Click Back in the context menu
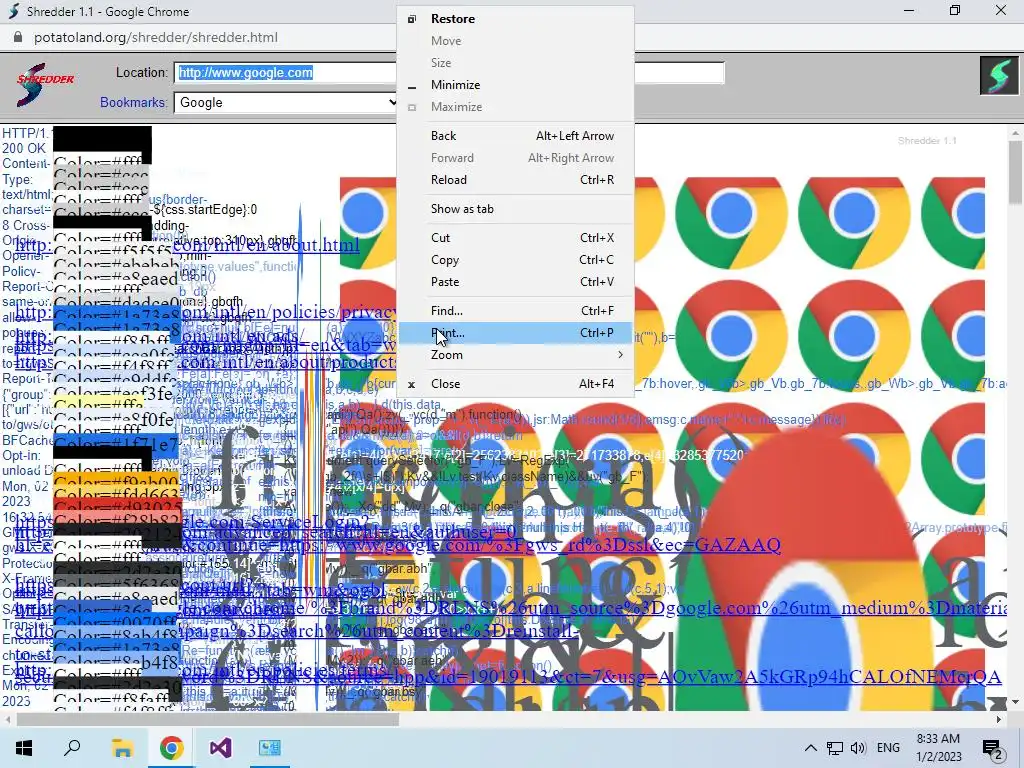This screenshot has height=768, width=1024. coord(515,136)
